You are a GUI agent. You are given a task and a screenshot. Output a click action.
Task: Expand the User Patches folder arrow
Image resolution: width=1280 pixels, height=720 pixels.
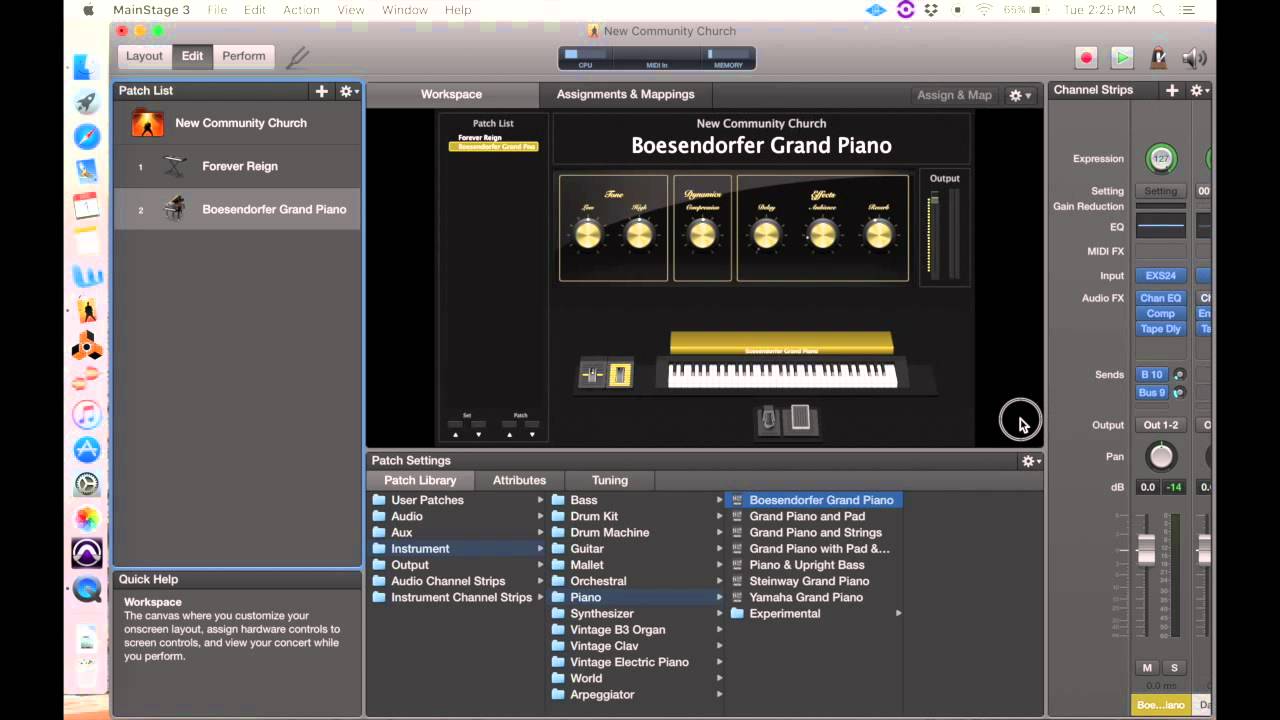coord(541,500)
